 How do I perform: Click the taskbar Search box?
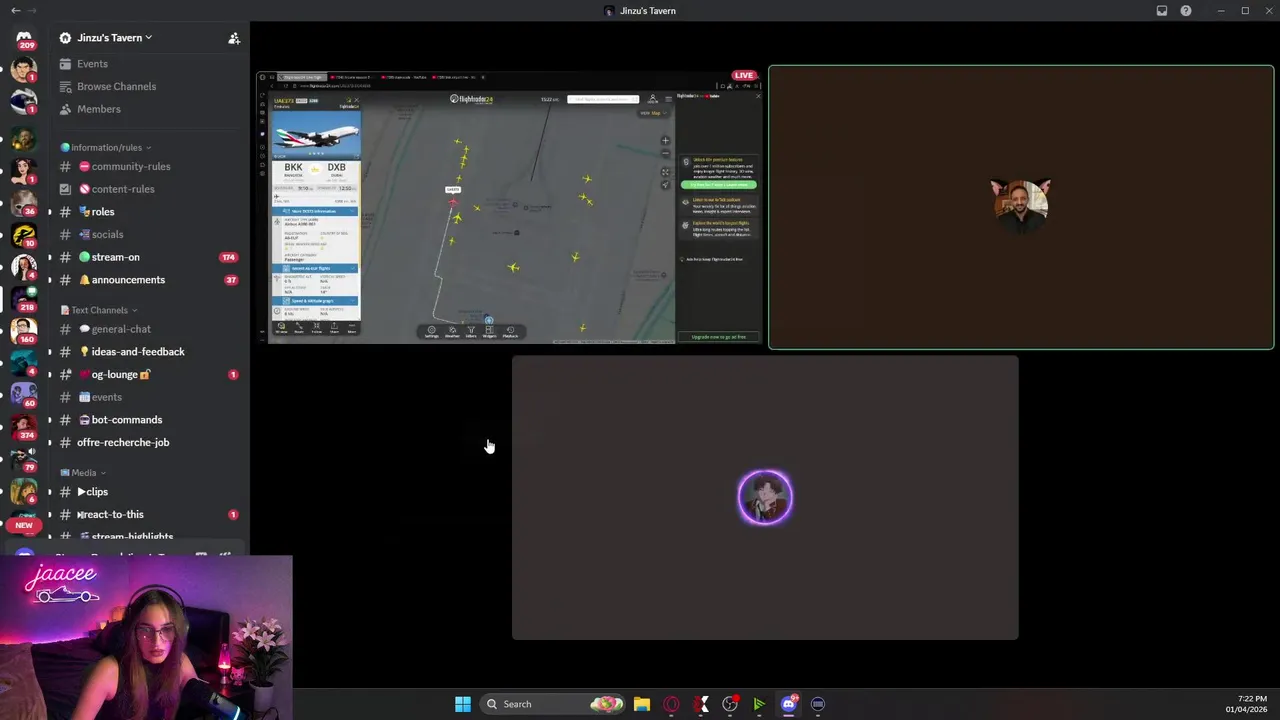(552, 704)
